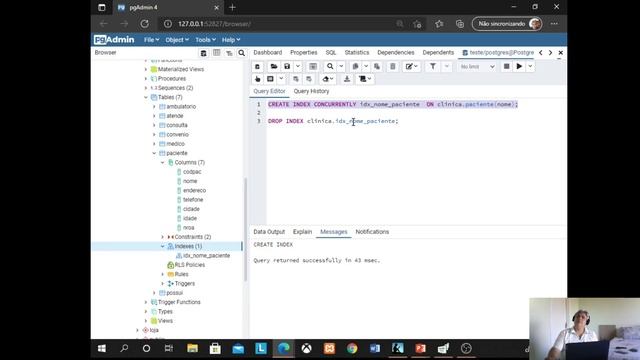Open the Edit pencil menu
The height and width of the screenshot is (360, 640).
point(411,67)
